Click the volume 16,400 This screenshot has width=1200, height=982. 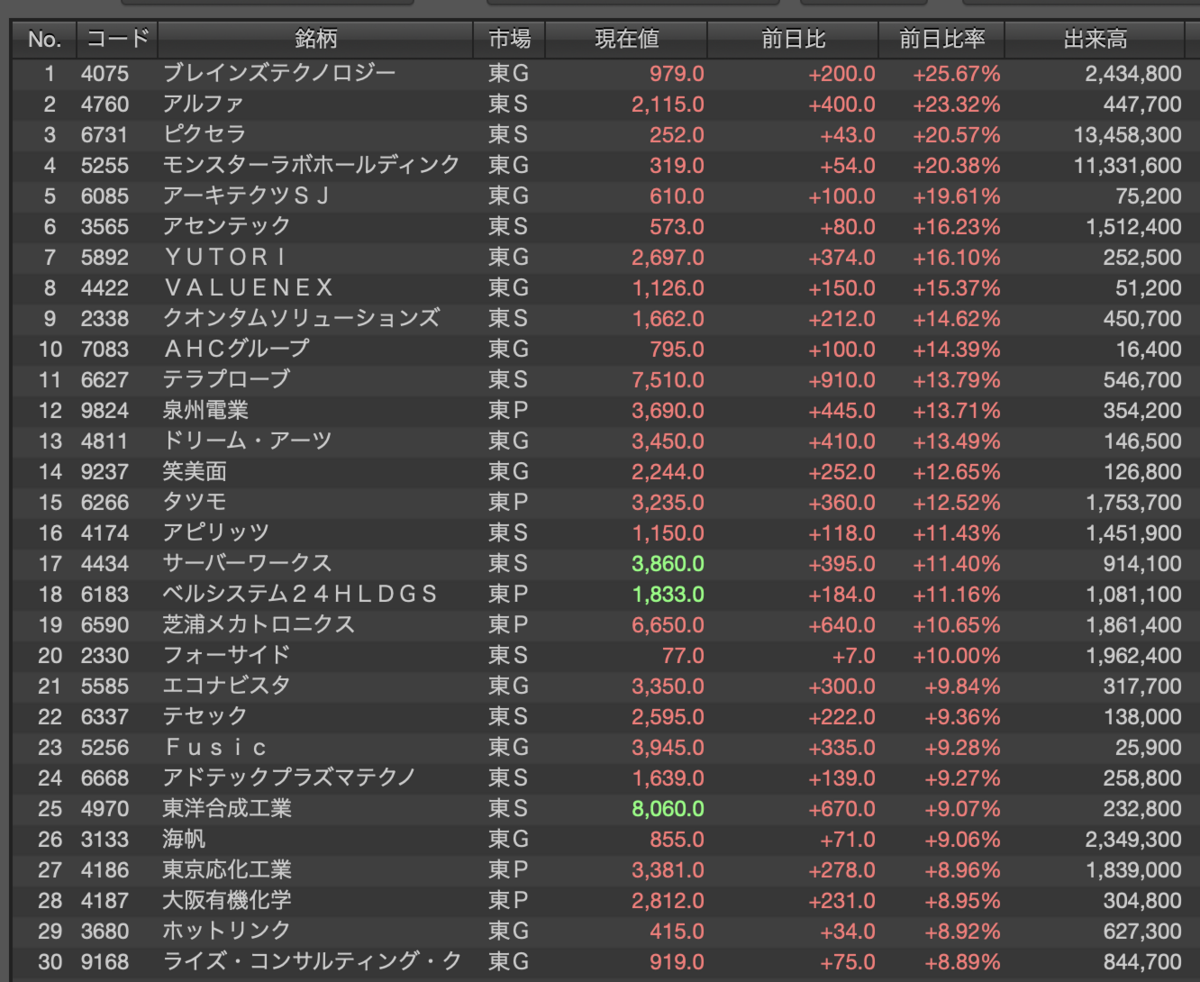coord(1149,349)
